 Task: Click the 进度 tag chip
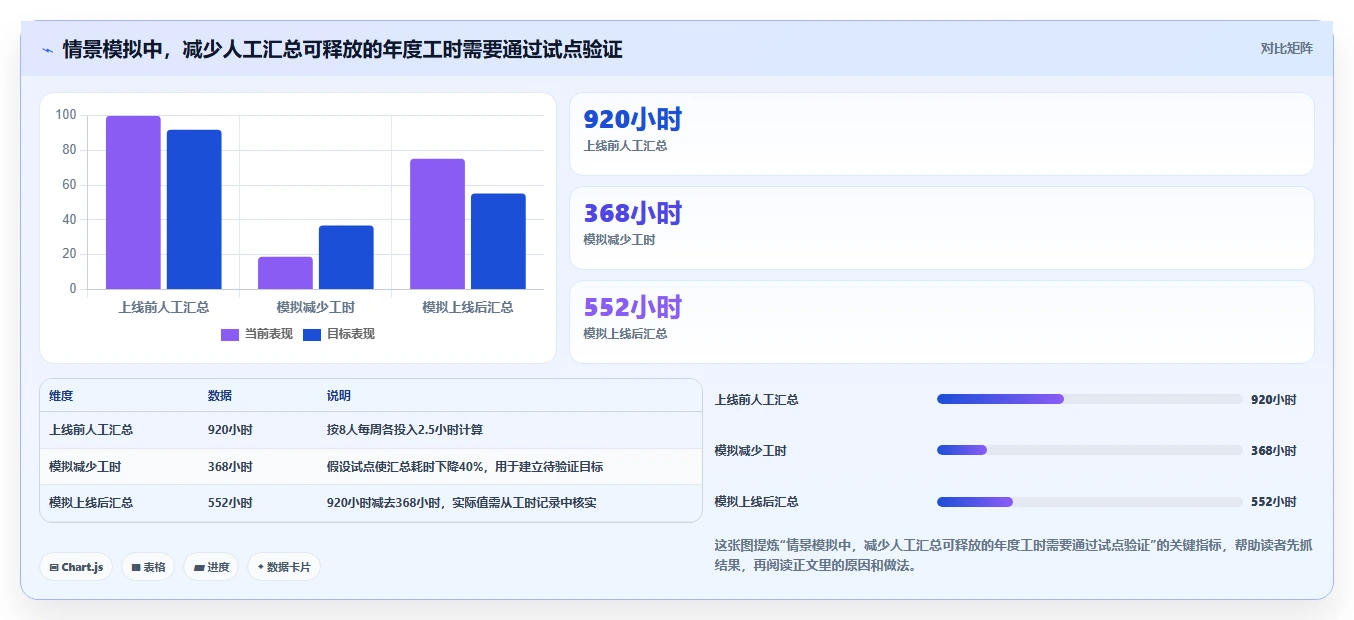pyautogui.click(x=211, y=567)
